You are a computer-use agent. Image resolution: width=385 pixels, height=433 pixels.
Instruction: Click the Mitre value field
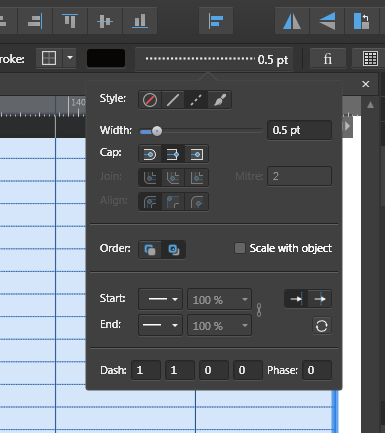(299, 176)
